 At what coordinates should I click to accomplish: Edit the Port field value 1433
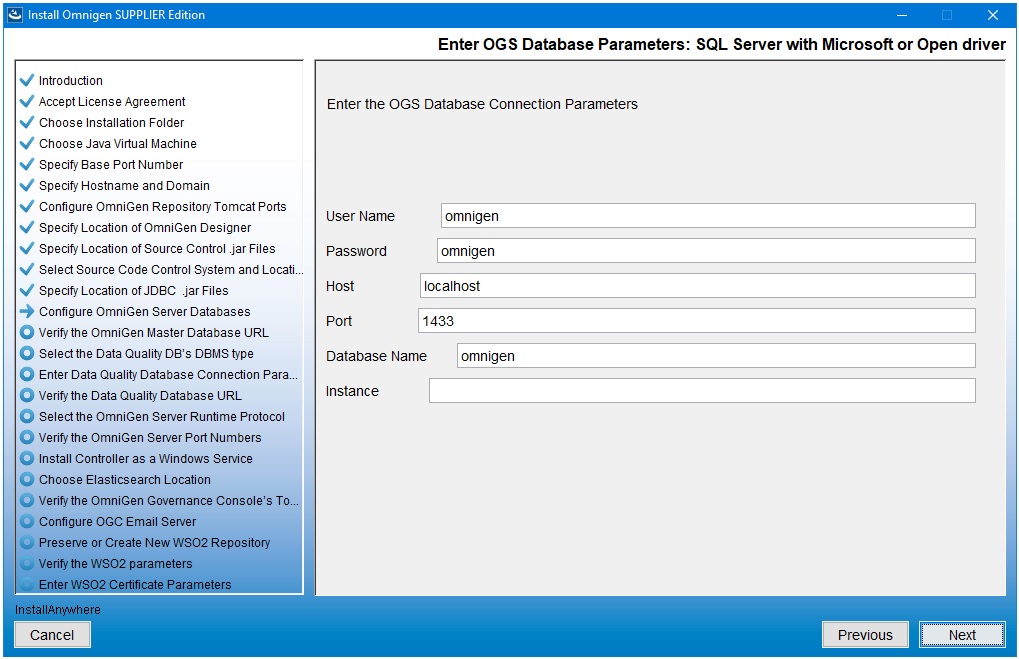(697, 321)
